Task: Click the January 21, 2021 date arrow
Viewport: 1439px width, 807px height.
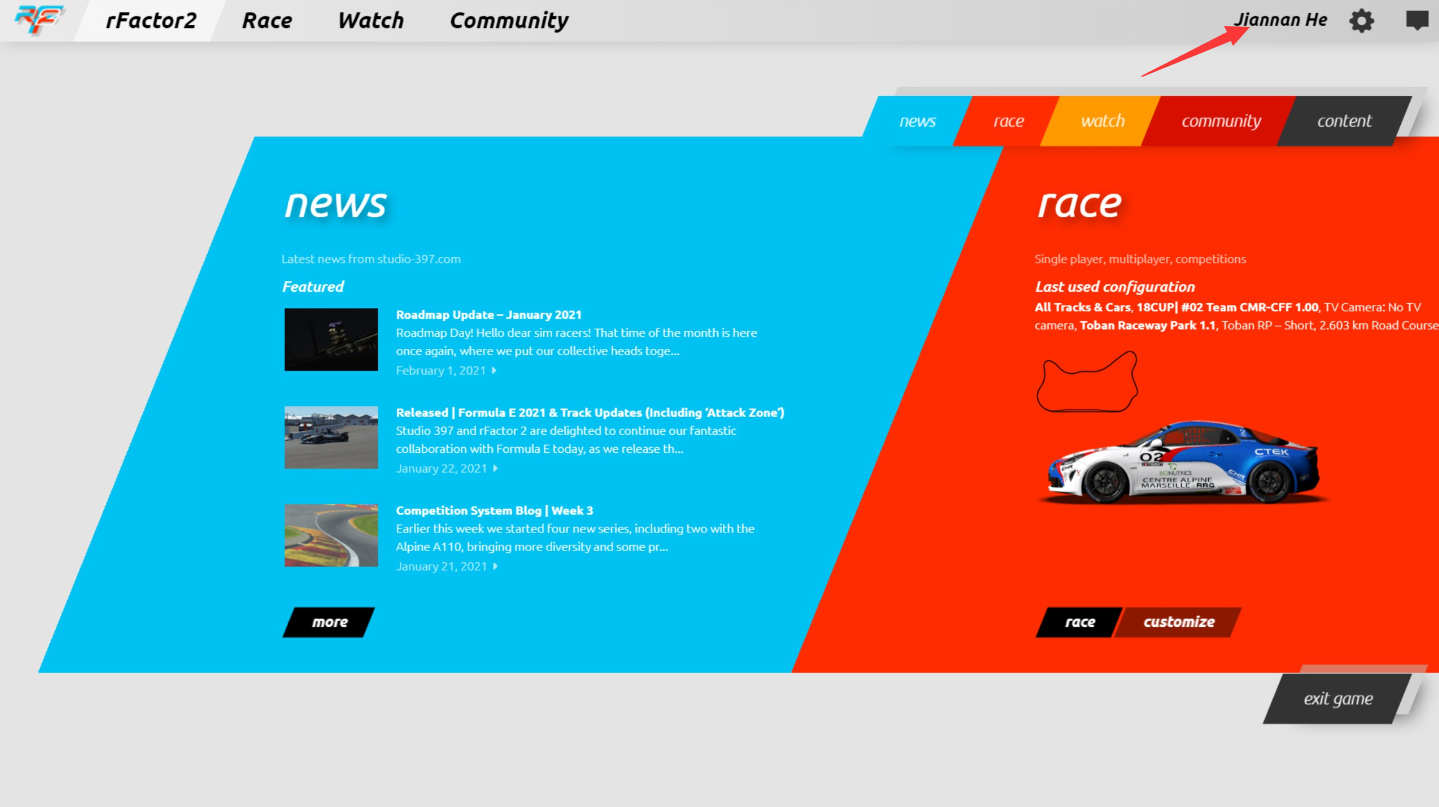Action: [495, 567]
